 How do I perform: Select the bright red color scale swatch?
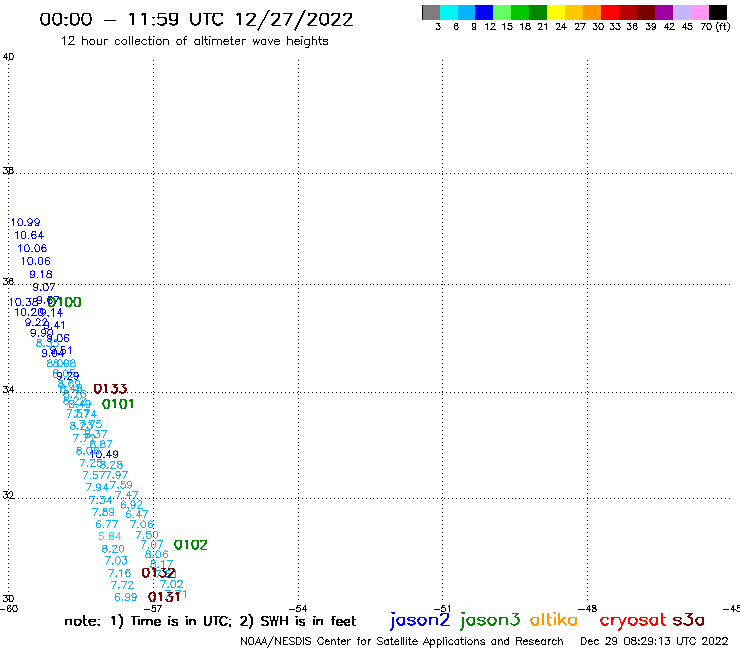pyautogui.click(x=610, y=12)
